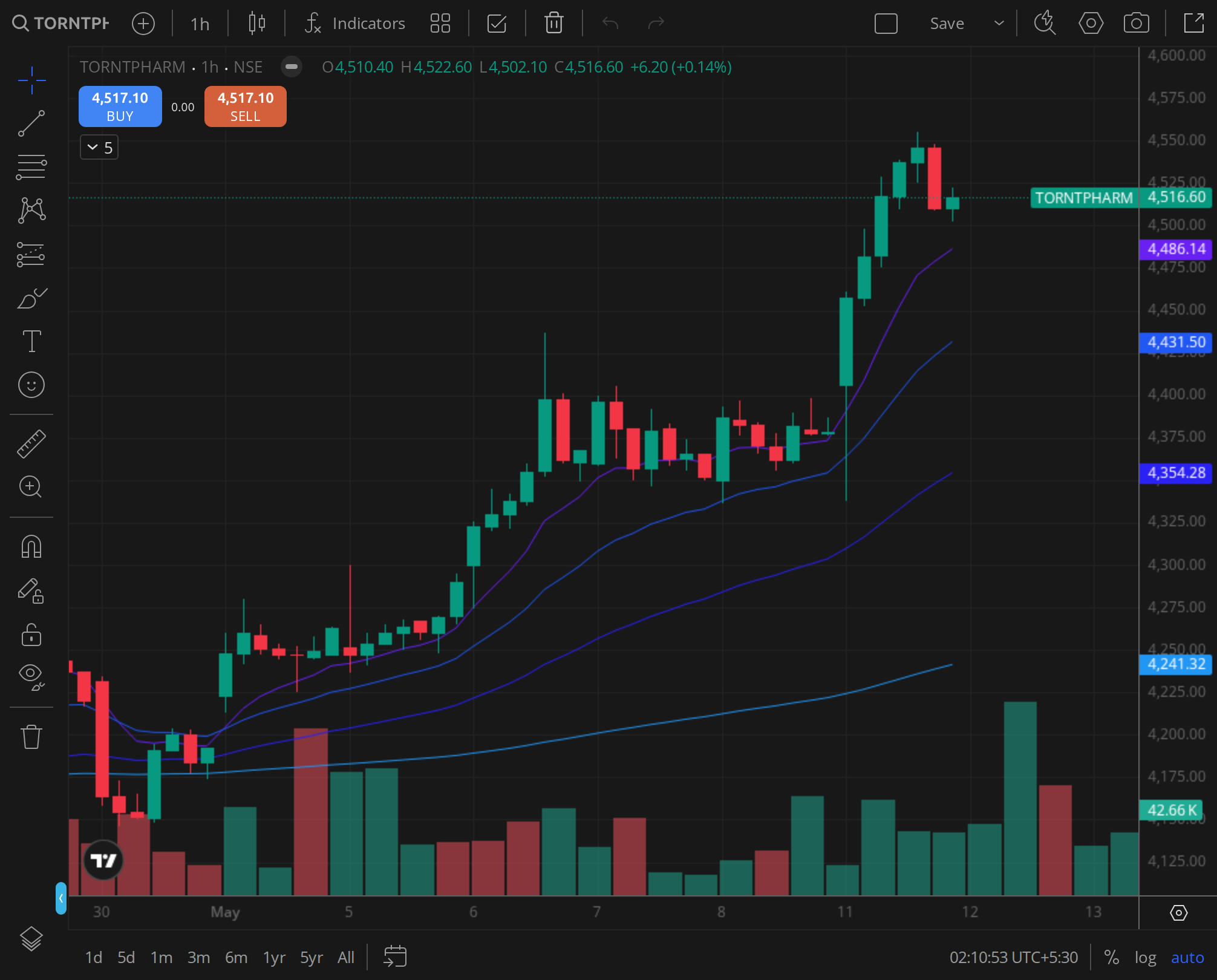This screenshot has height=980, width=1217.
Task: Click the 4,486.14 purple price label
Action: pos(1176,249)
